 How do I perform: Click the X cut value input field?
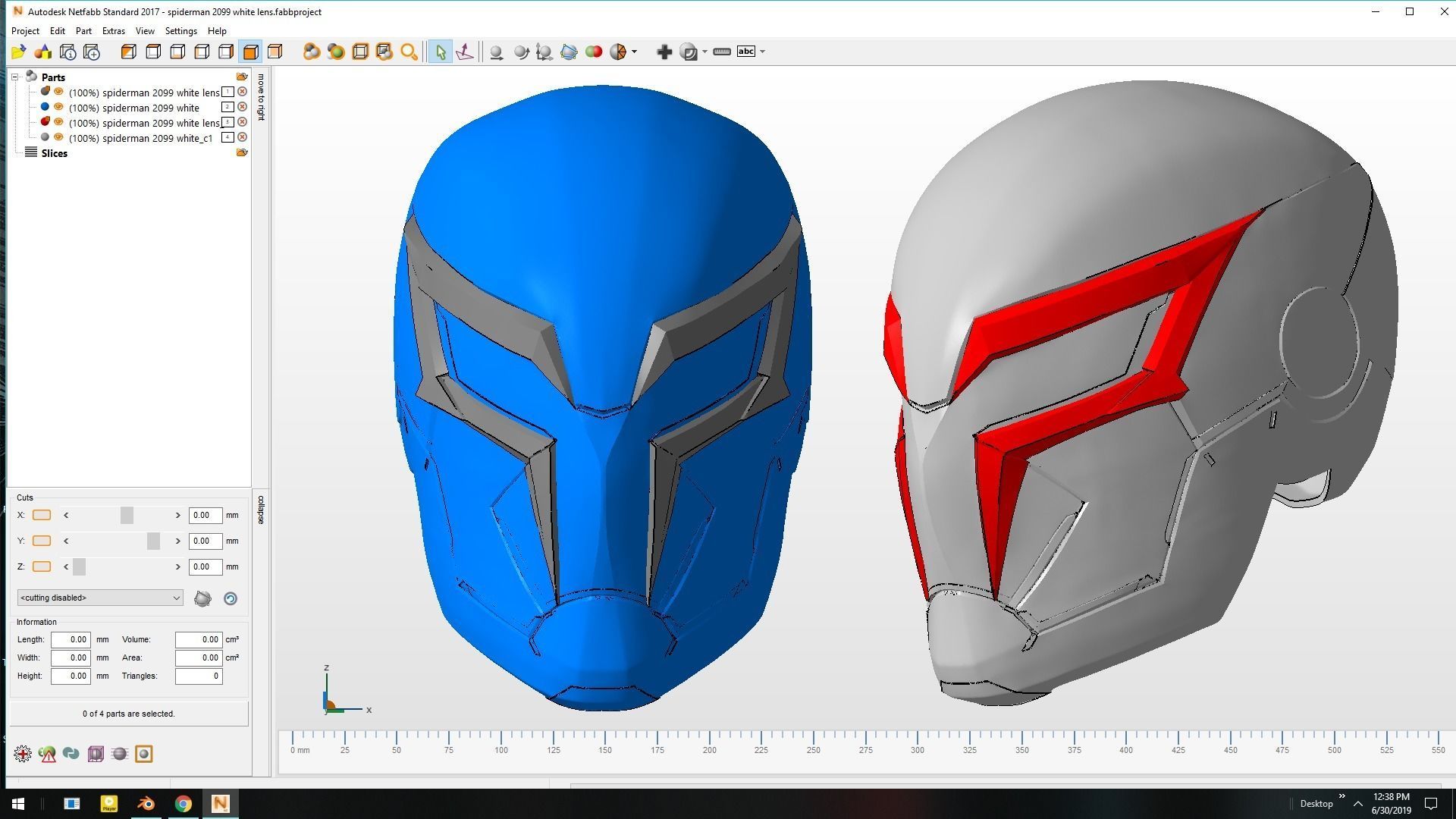206,515
